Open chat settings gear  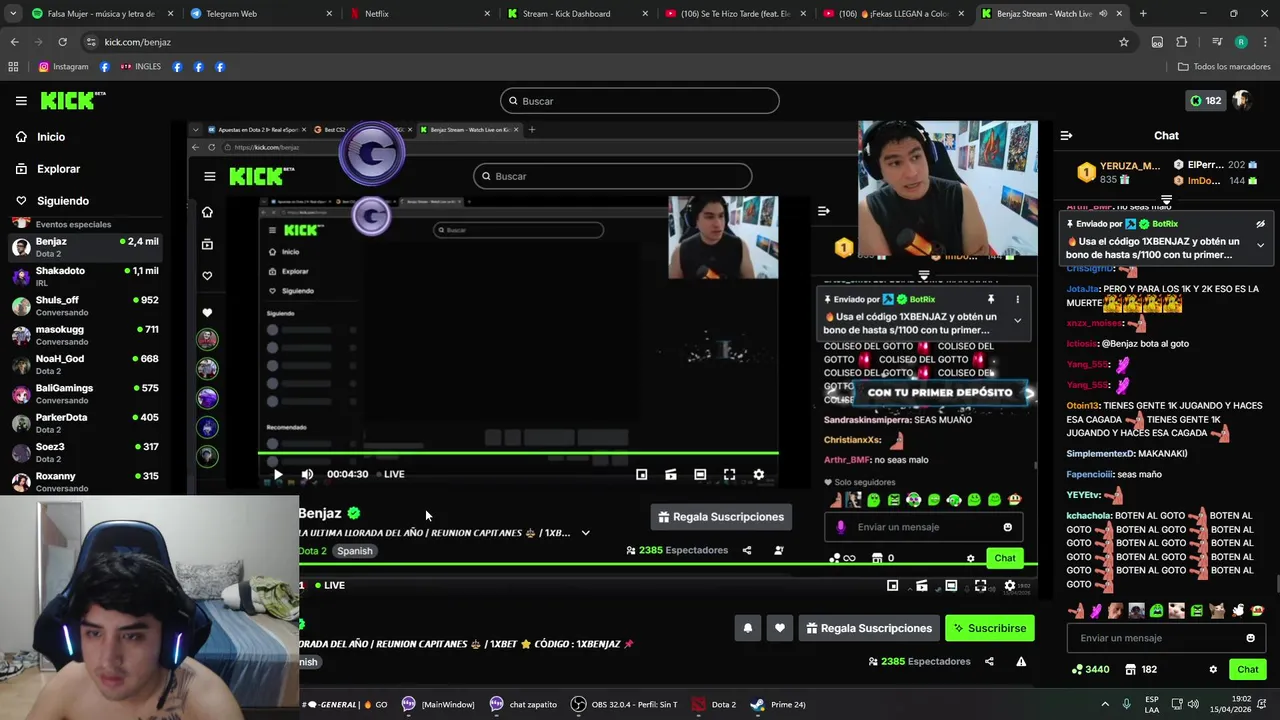click(1213, 670)
